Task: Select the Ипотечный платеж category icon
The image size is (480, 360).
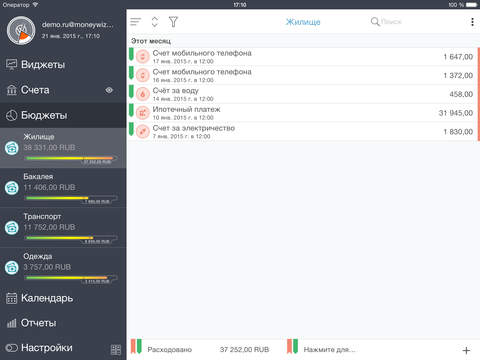Action: [143, 113]
